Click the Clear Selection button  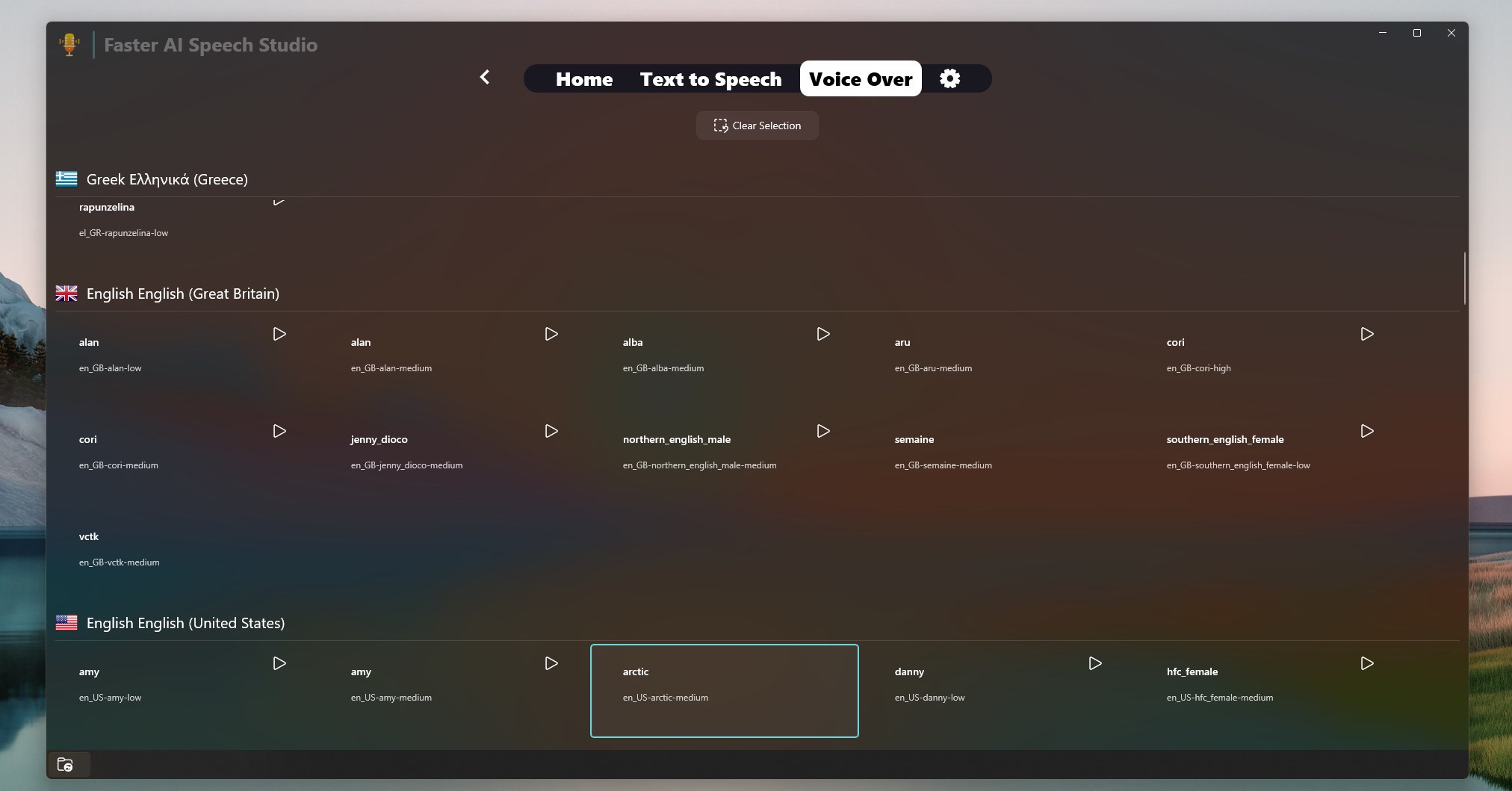point(757,125)
